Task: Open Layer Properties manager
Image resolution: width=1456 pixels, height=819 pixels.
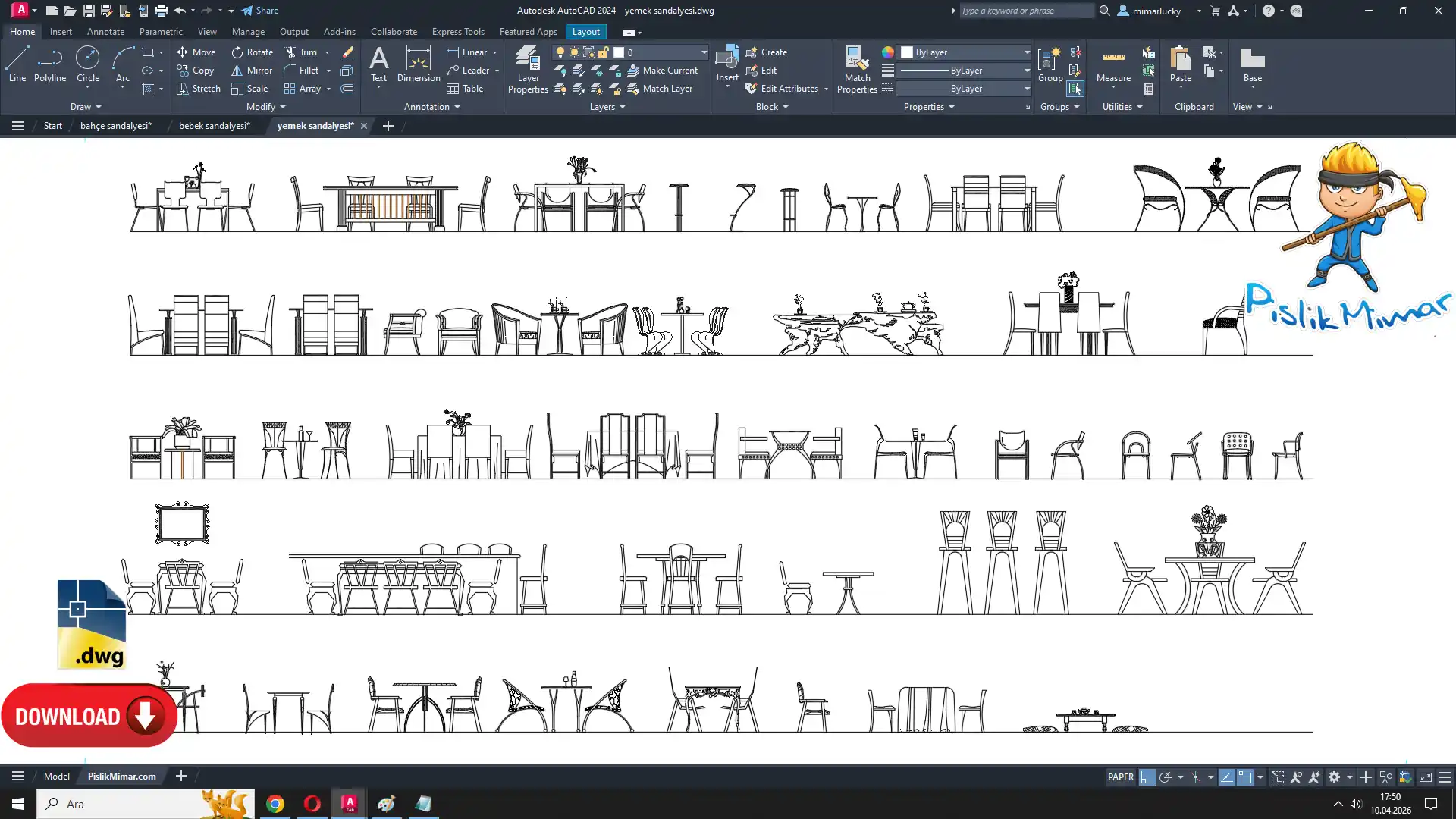Action: pyautogui.click(x=528, y=69)
